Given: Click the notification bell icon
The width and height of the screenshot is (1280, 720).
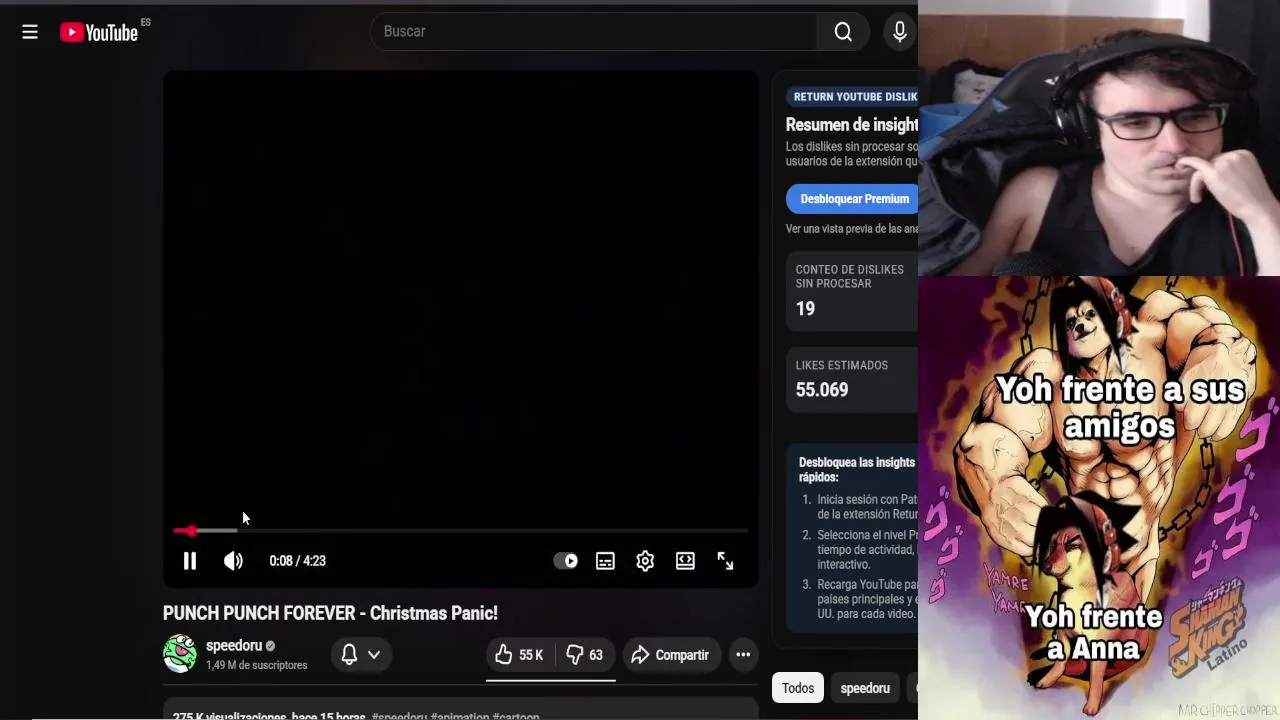Looking at the screenshot, I should pyautogui.click(x=349, y=655).
